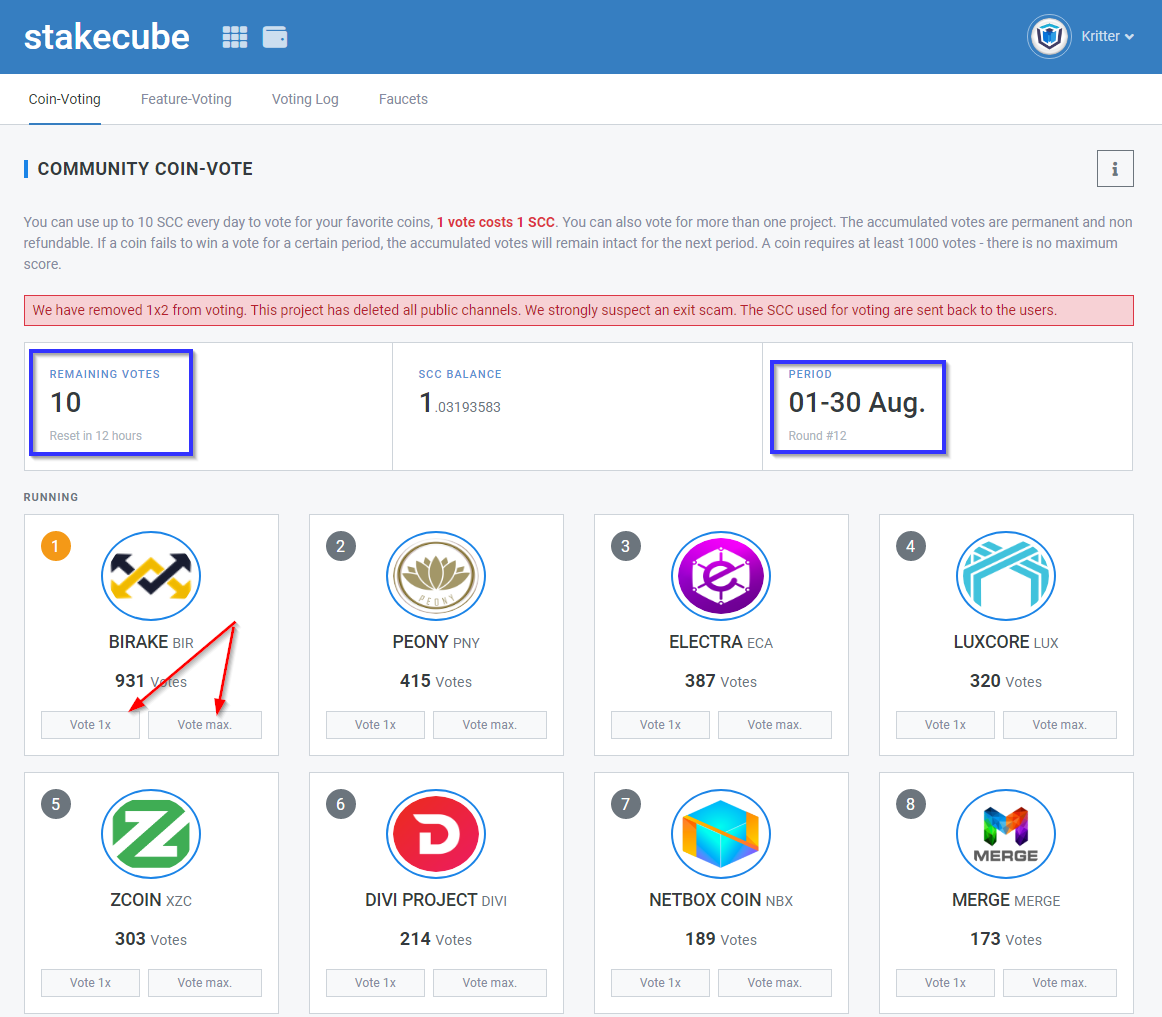Viewport: 1162px width, 1017px height.
Task: Click the Luxcore coin logo
Action: 1006,576
